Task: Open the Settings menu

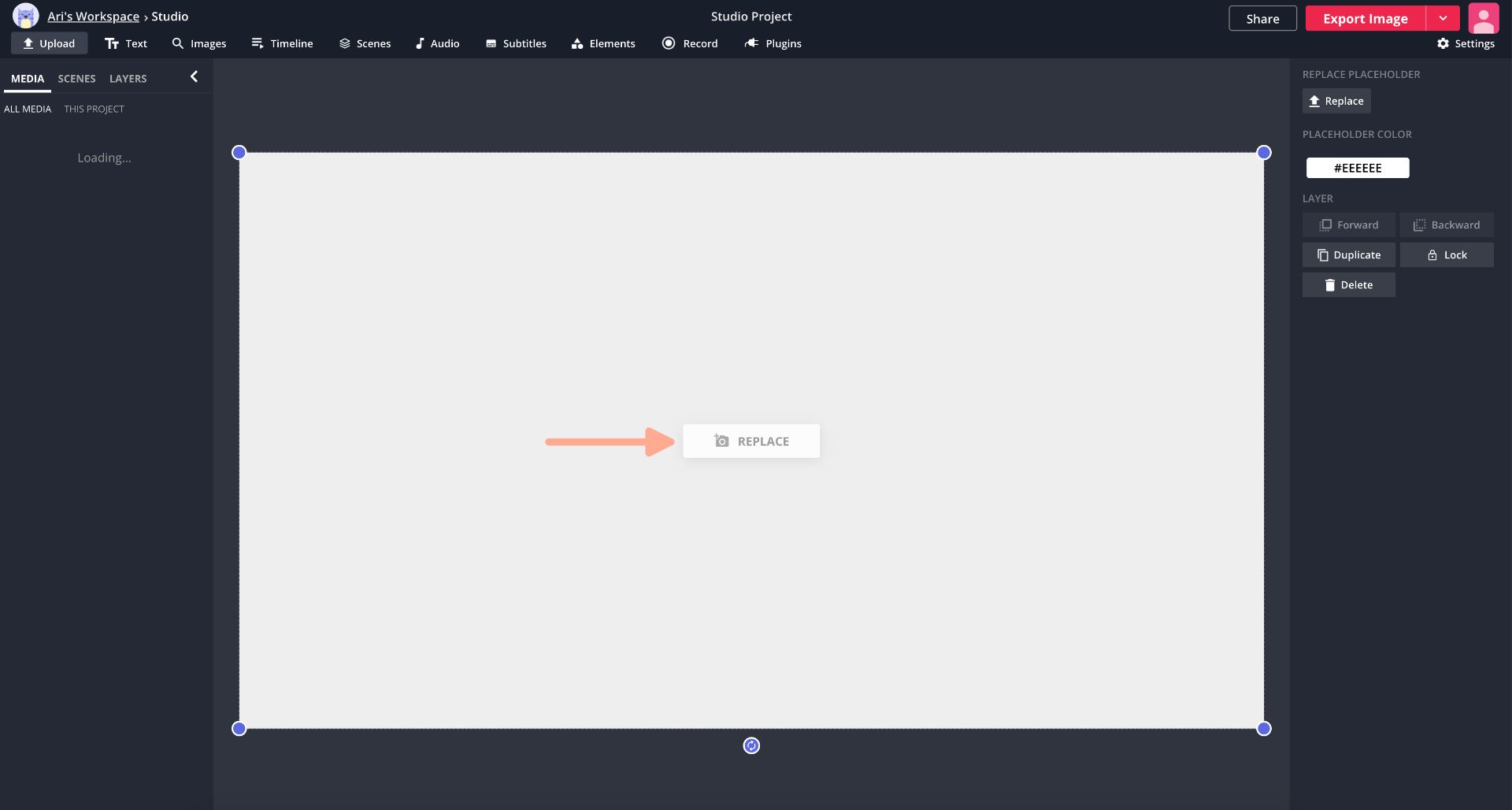Action: [1466, 43]
